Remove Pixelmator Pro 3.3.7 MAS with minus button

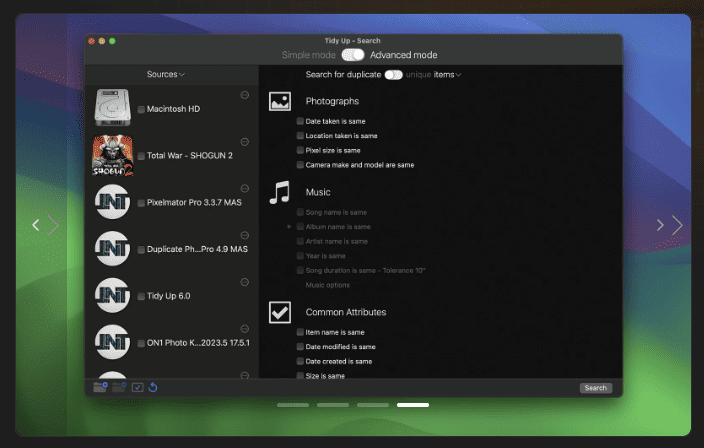click(x=245, y=188)
